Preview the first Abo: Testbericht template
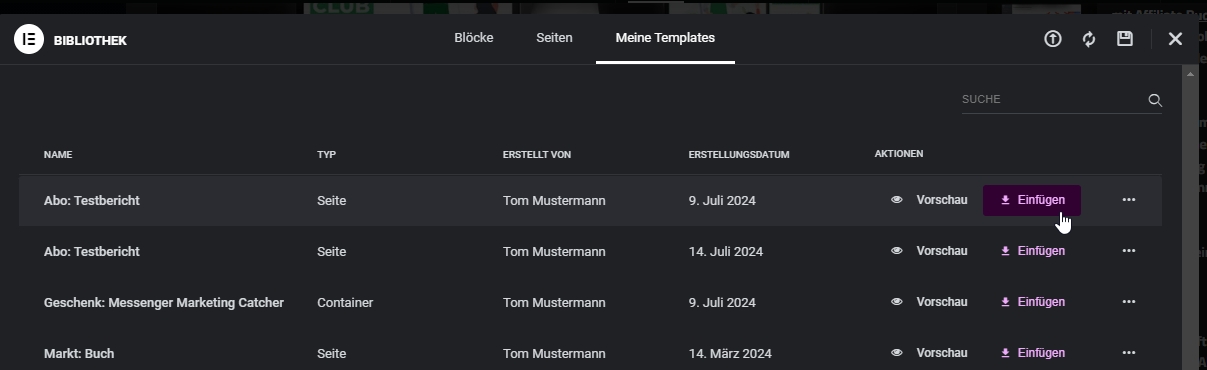Screen dimensions: 1207x370 [929, 200]
